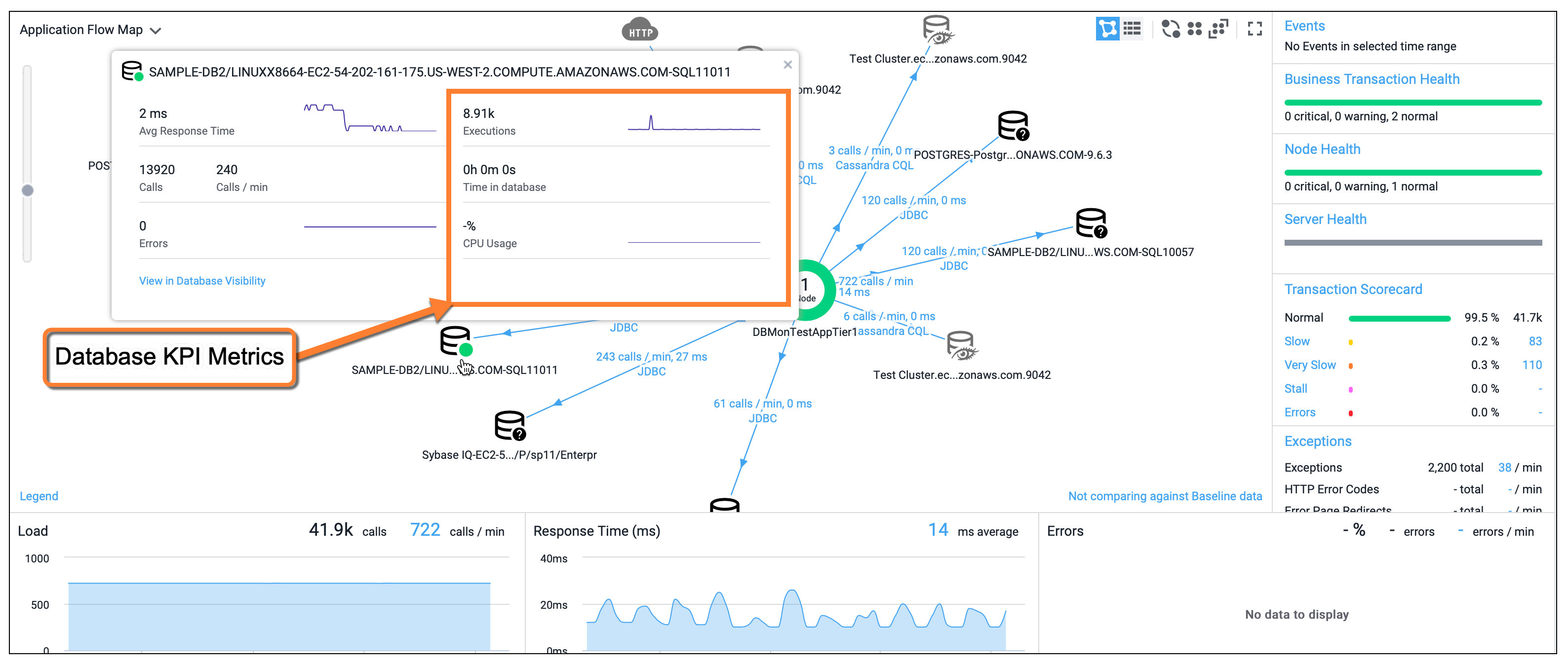Apply four-dot grid layout icon
1568x666 pixels.
[1194, 29]
